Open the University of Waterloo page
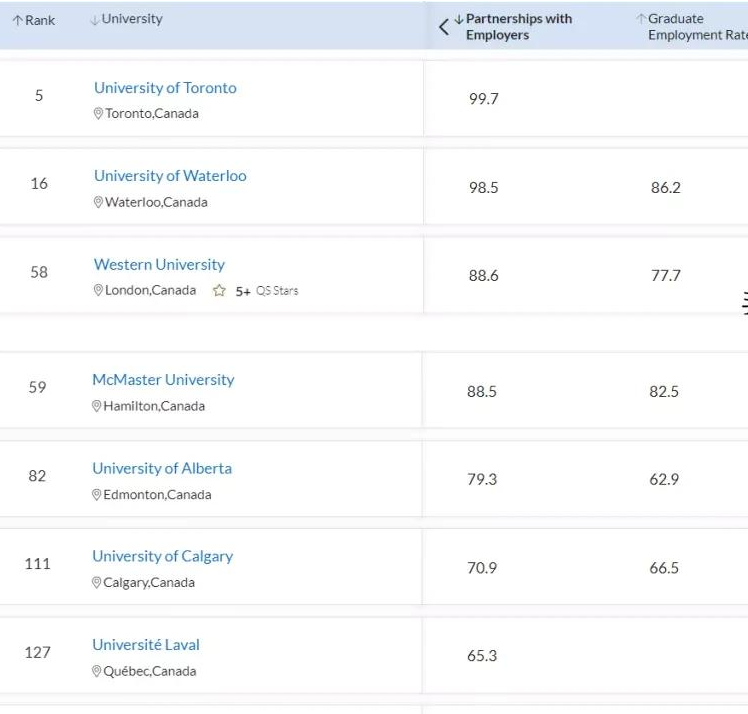The width and height of the screenshot is (748, 714). 170,176
